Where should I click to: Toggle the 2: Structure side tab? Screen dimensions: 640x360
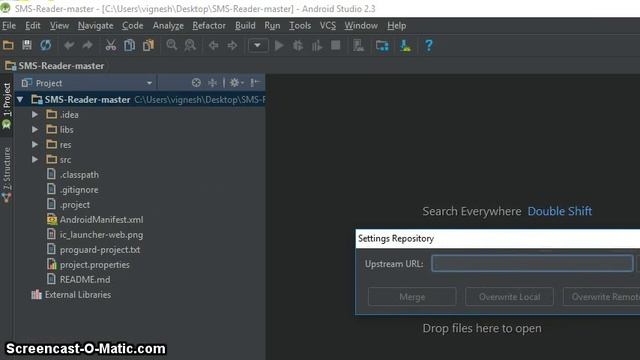pyautogui.click(x=7, y=176)
